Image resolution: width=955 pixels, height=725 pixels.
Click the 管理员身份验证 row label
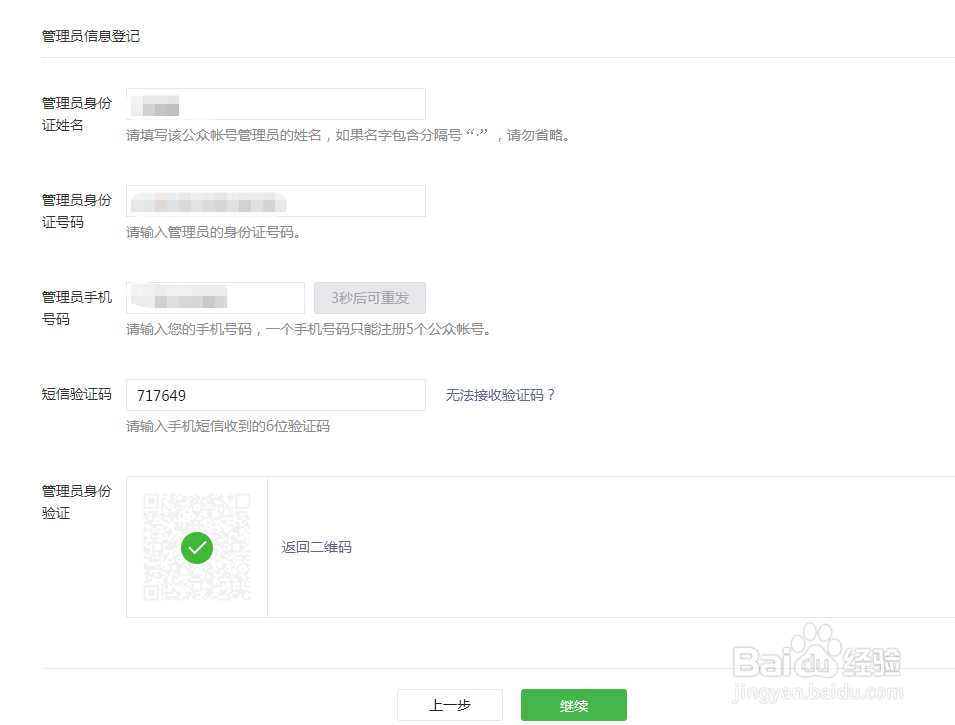point(77,502)
